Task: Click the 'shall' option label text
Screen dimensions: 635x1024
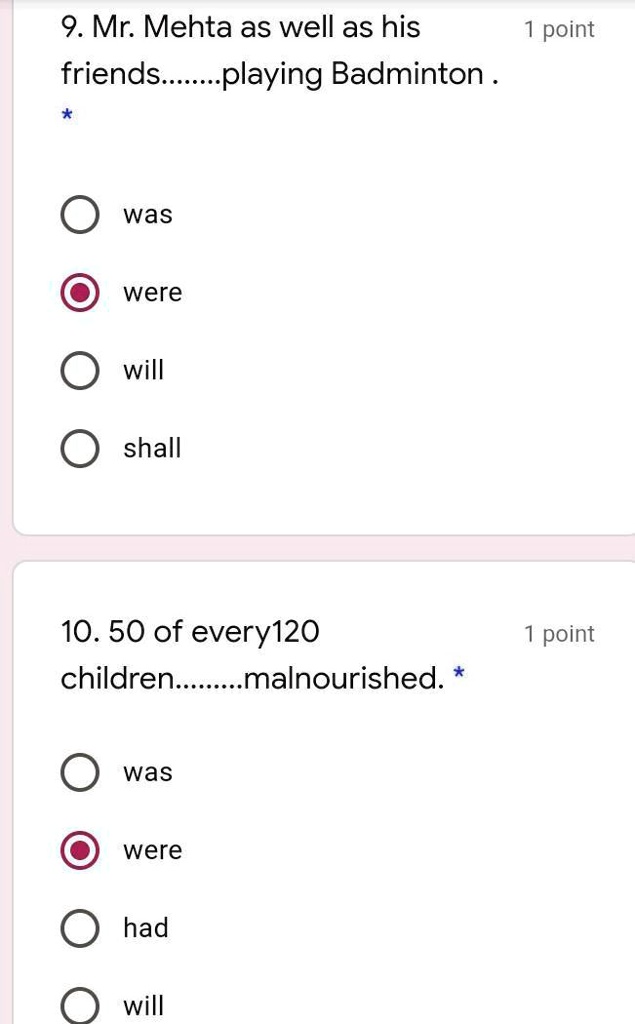Action: click(152, 448)
